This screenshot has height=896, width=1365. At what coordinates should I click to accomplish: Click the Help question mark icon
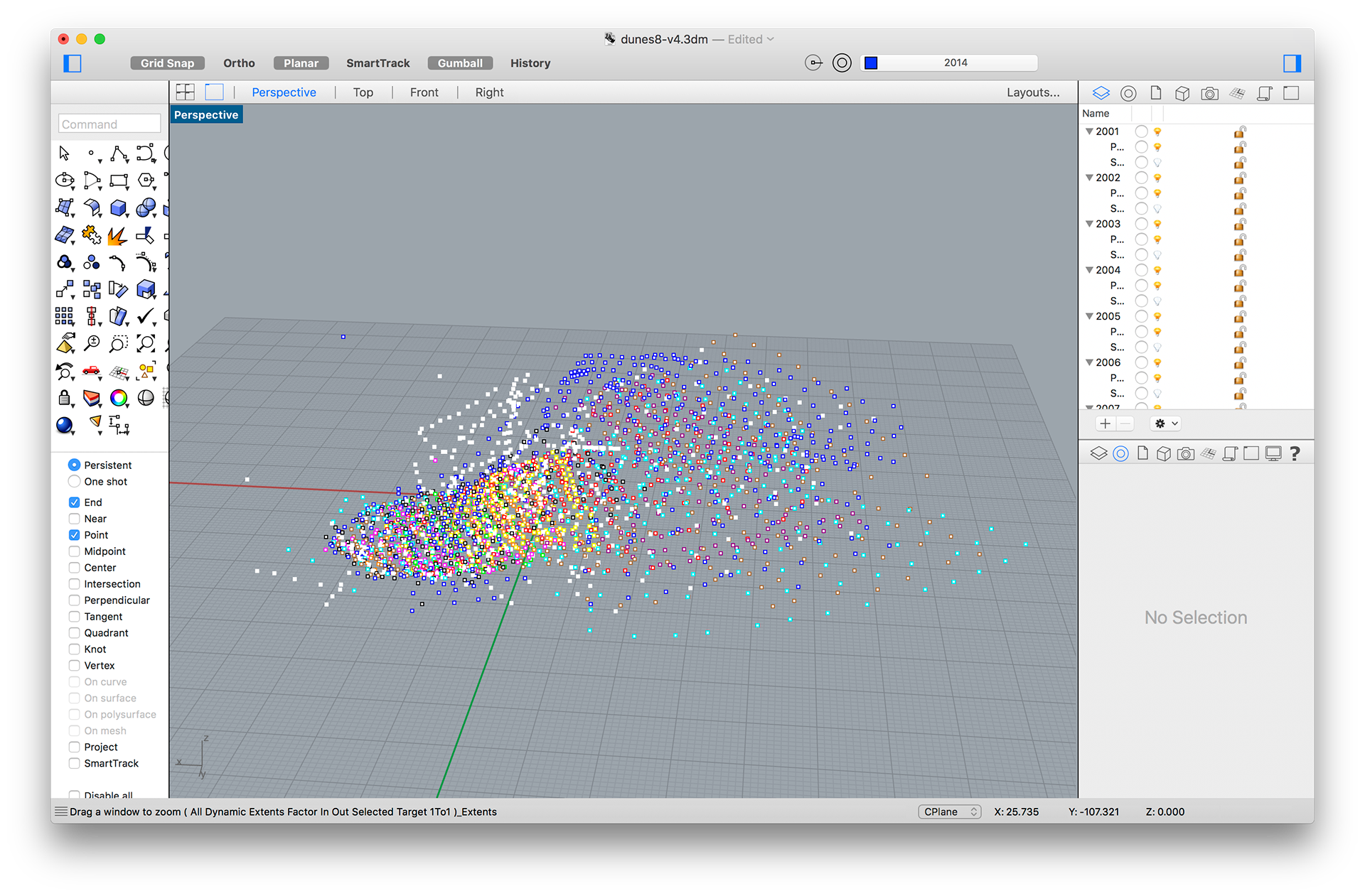(1295, 453)
